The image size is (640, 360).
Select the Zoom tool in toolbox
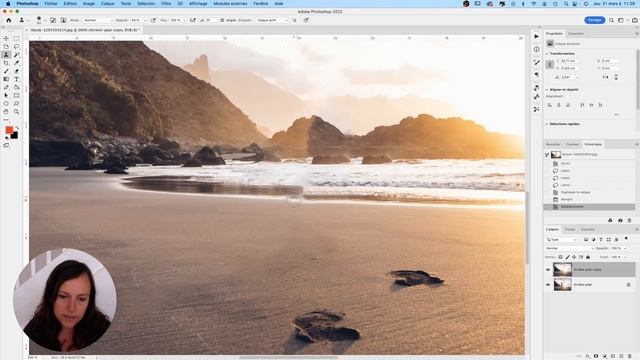point(16,111)
